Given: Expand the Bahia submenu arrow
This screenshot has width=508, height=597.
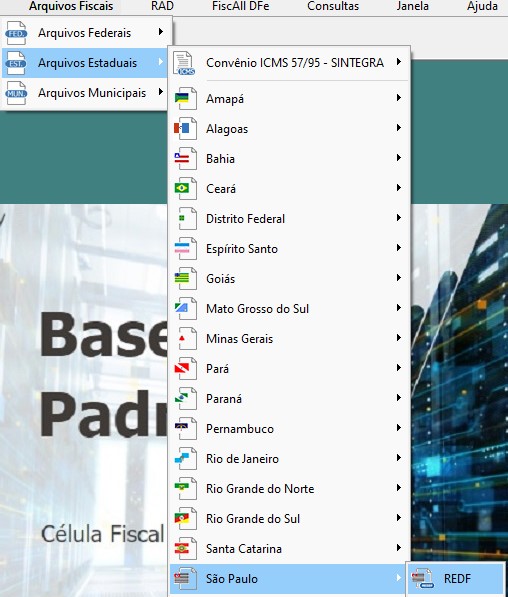Looking at the screenshot, I should 399,158.
